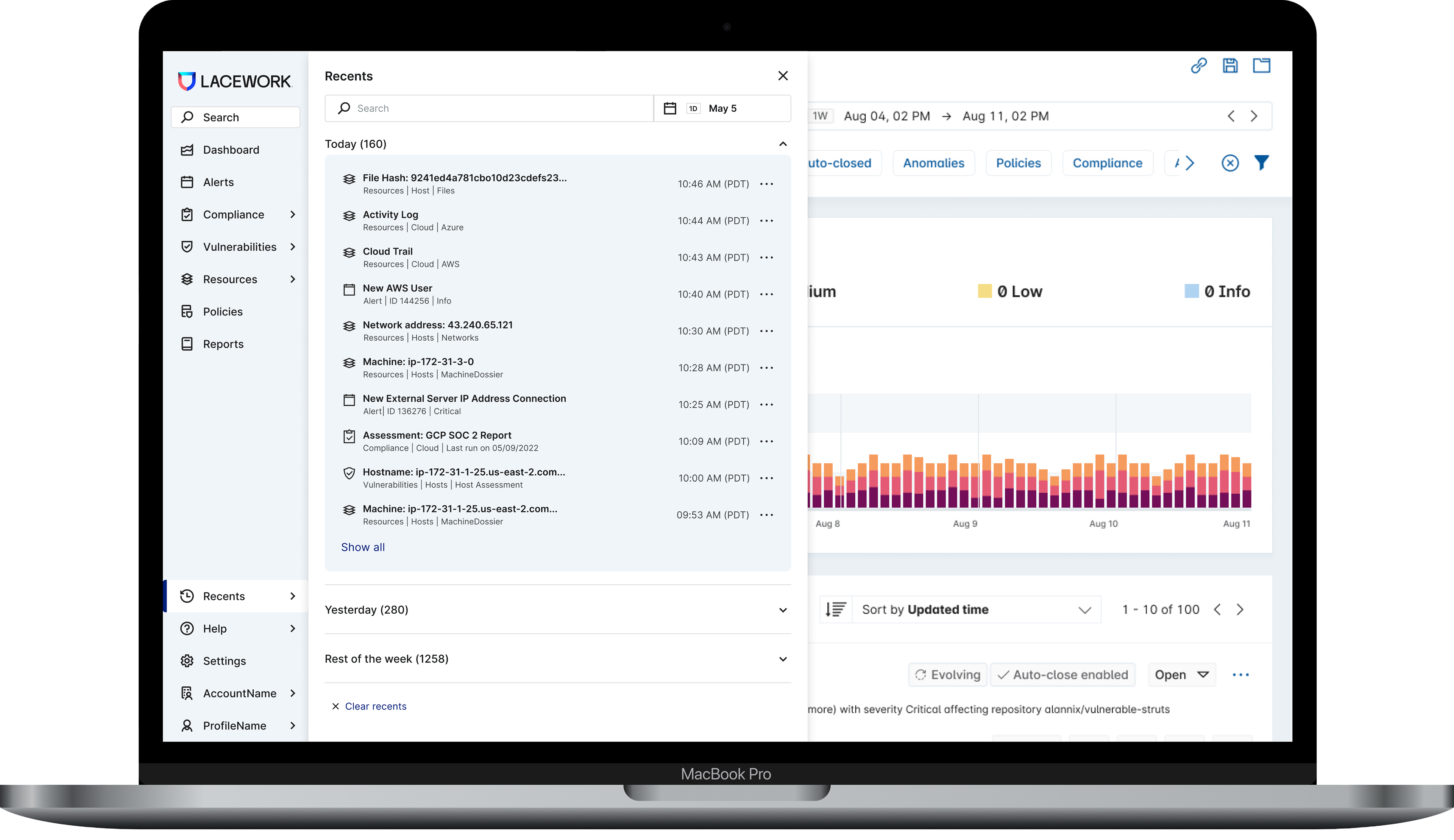Open more options for External Server alert
The image size is (1454, 840).
767,405
